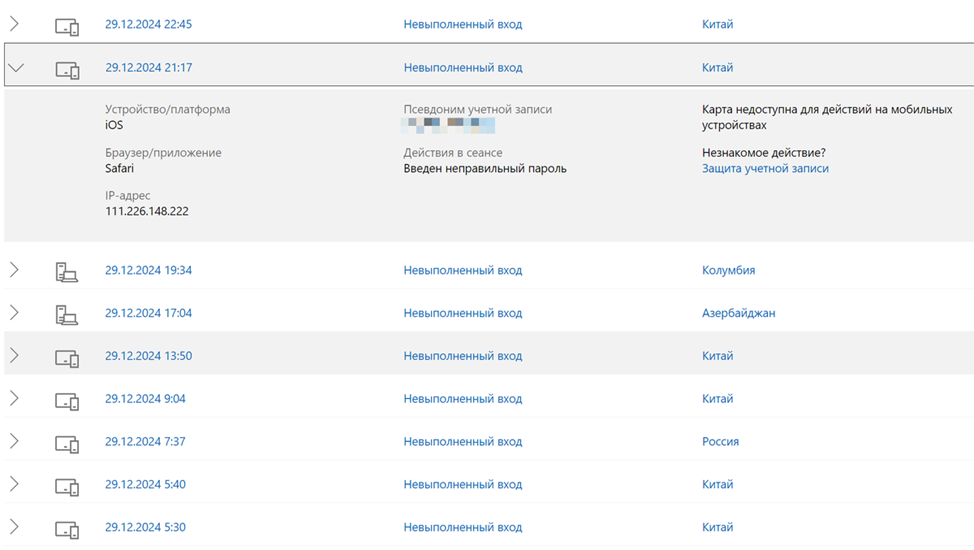Open the Защита учетной записи link
974x550 pixels.
765,169
